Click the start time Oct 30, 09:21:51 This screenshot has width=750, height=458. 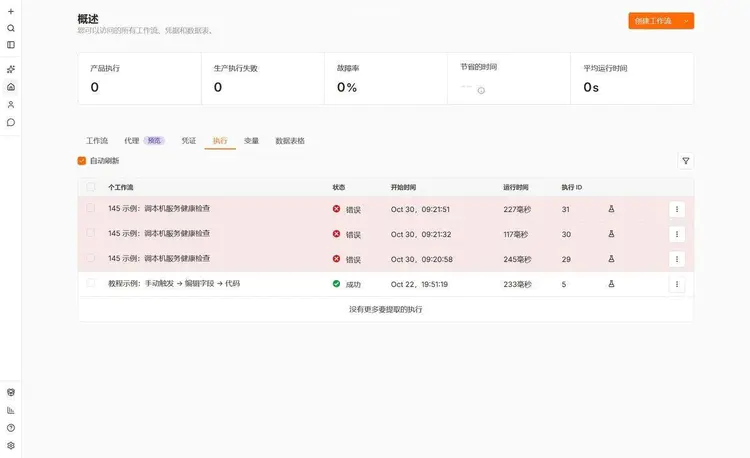[420, 209]
